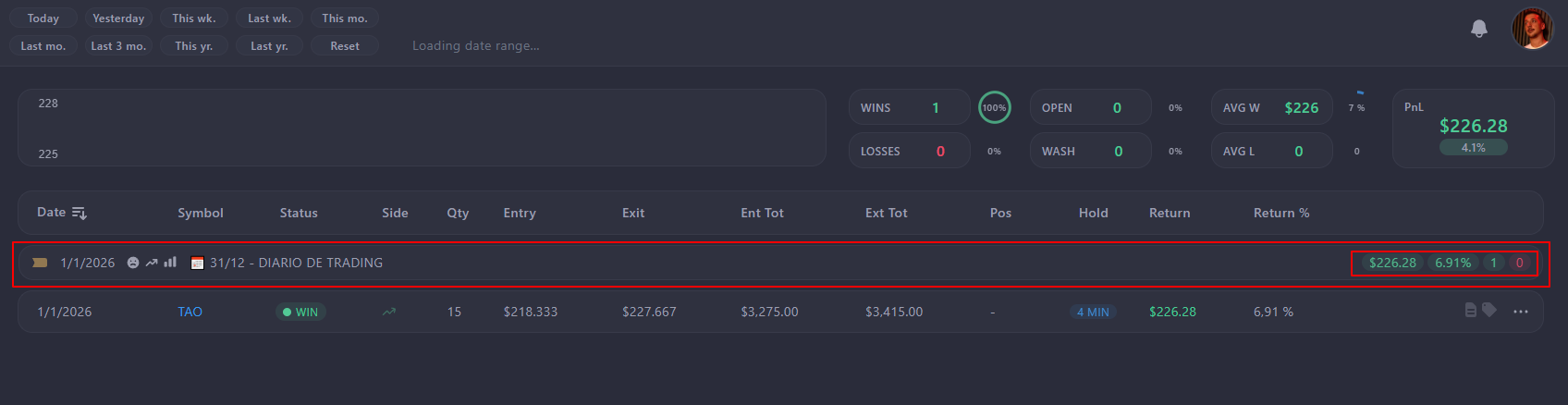
Task: Click the Reset filter button
Action: point(345,46)
